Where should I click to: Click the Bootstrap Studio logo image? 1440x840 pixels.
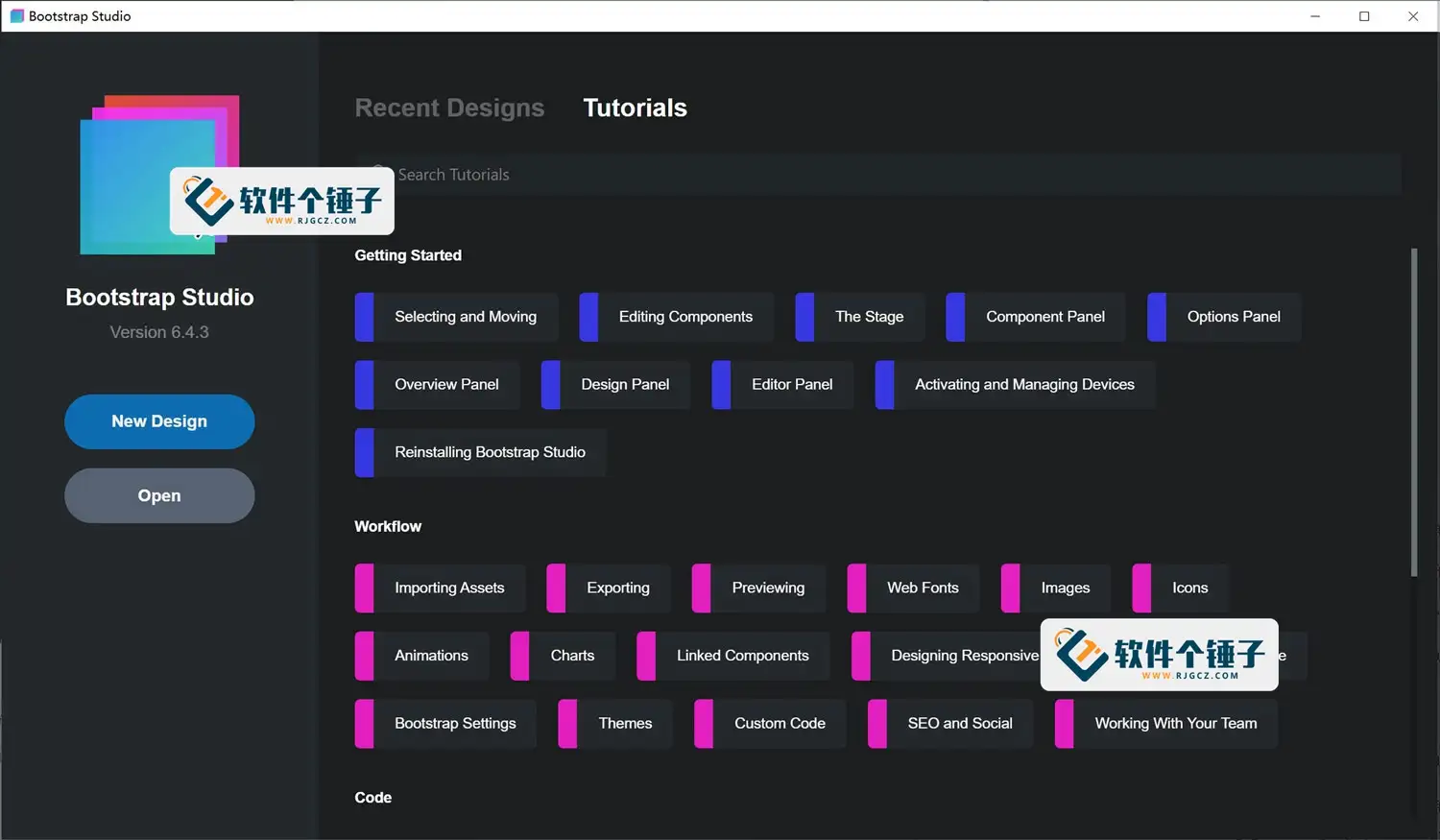[158, 175]
